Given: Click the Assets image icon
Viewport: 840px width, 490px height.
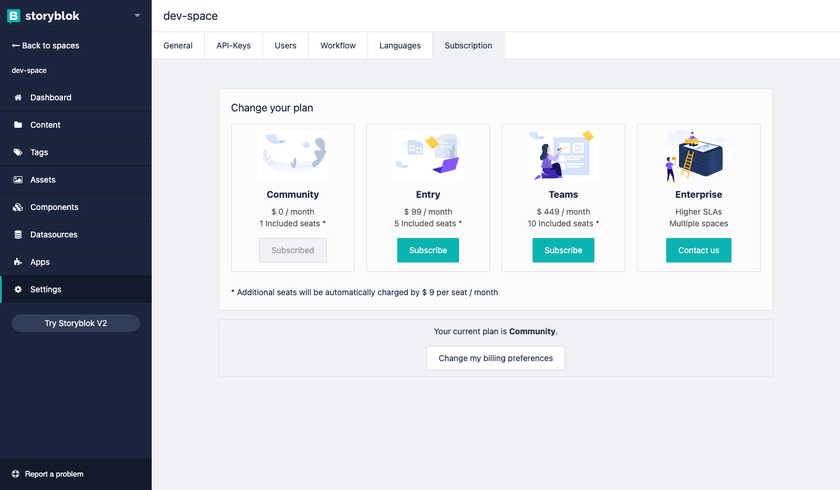Looking at the screenshot, I should click(x=18, y=180).
